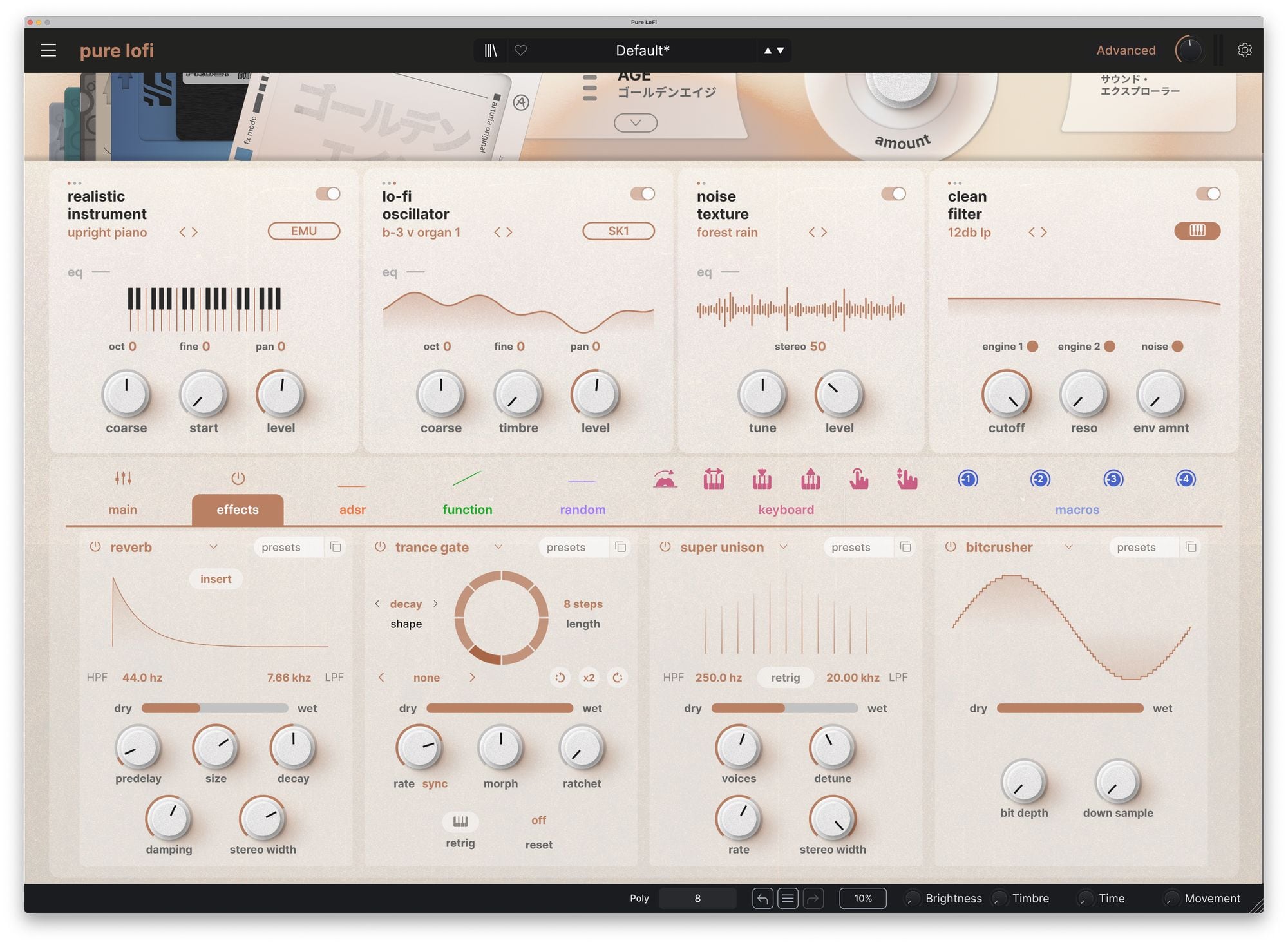1288x945 pixels.
Task: Switch to the main tab
Action: (122, 509)
